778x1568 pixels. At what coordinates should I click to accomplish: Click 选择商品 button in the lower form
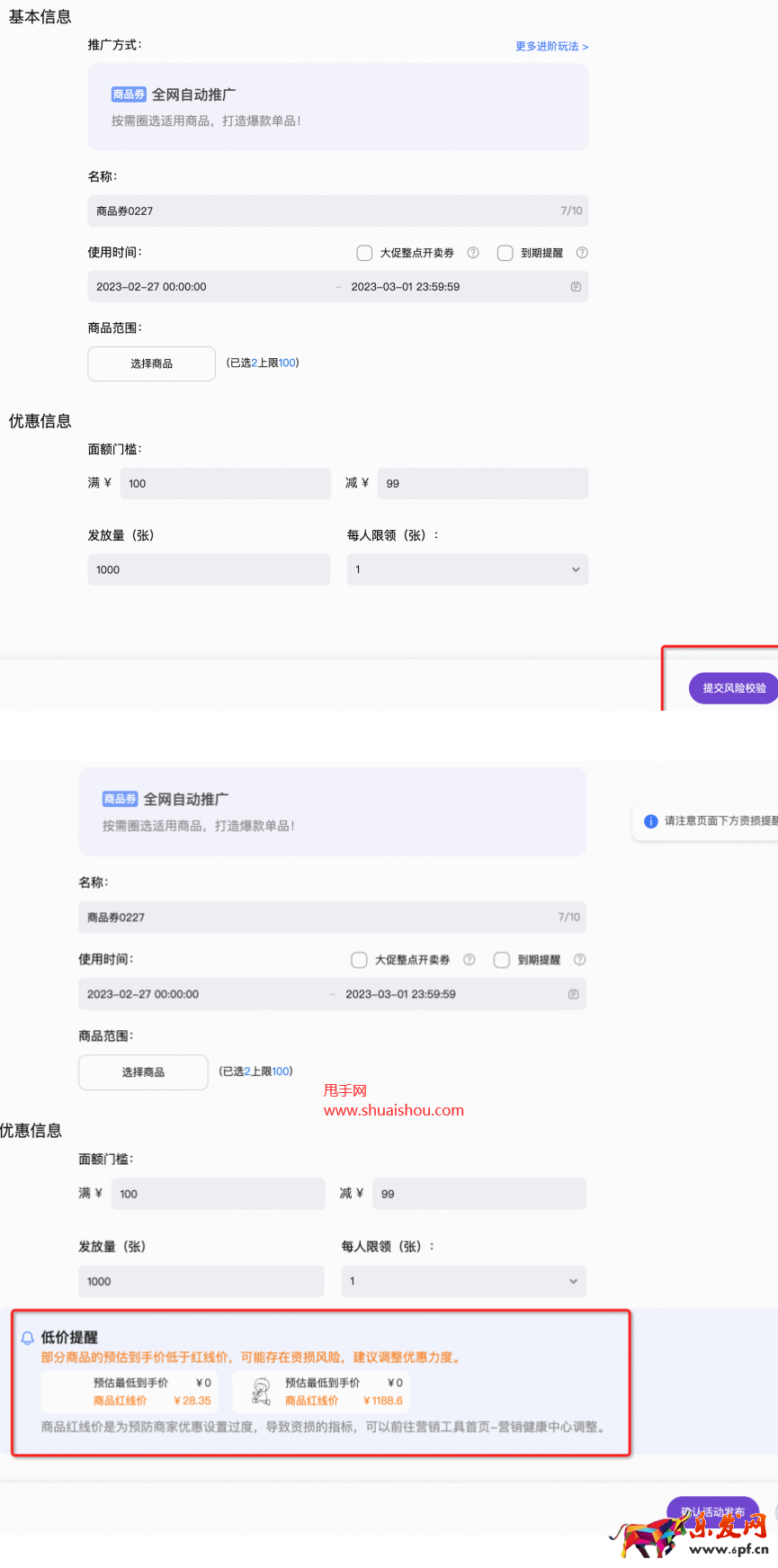click(x=143, y=1072)
